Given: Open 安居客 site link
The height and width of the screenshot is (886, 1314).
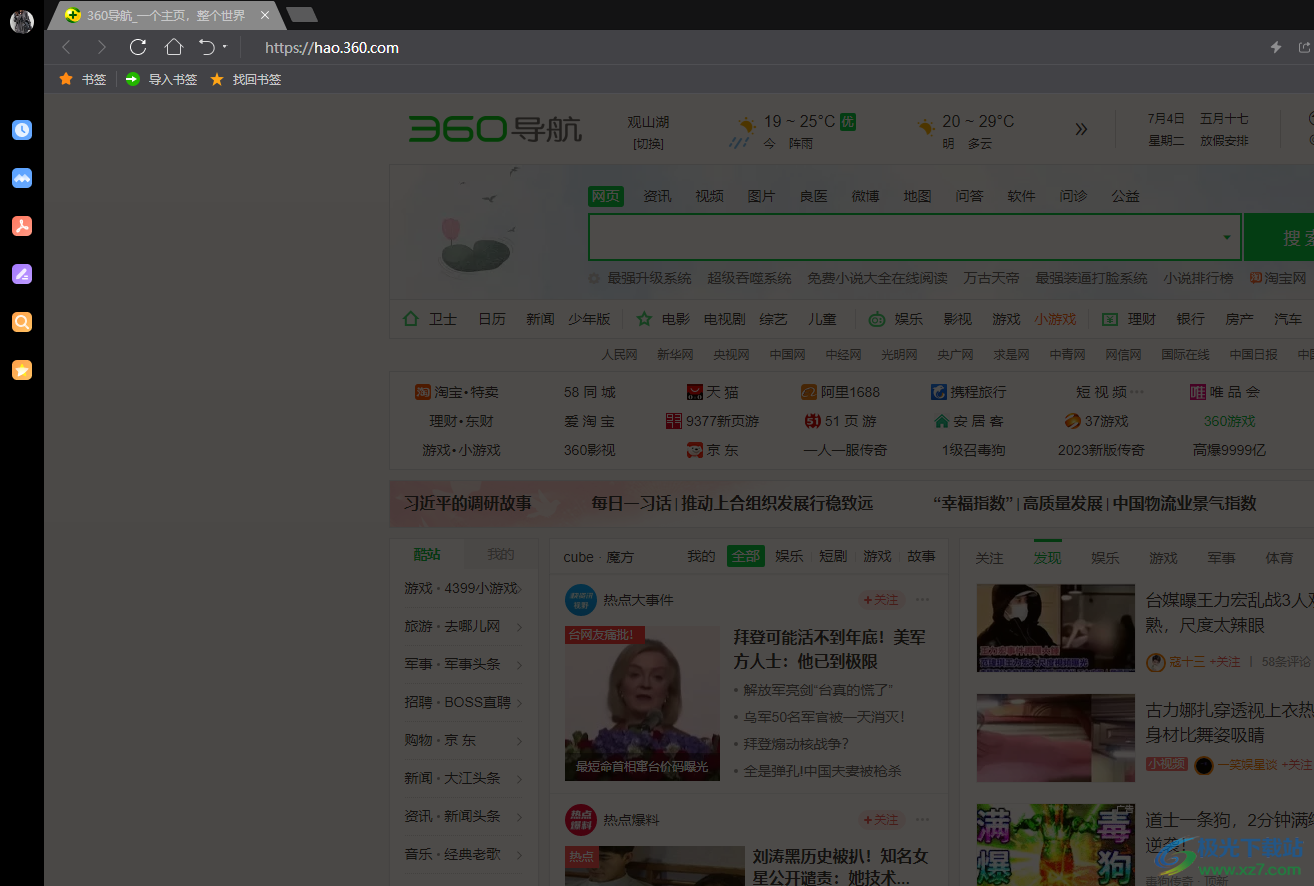Looking at the screenshot, I should tap(968, 421).
